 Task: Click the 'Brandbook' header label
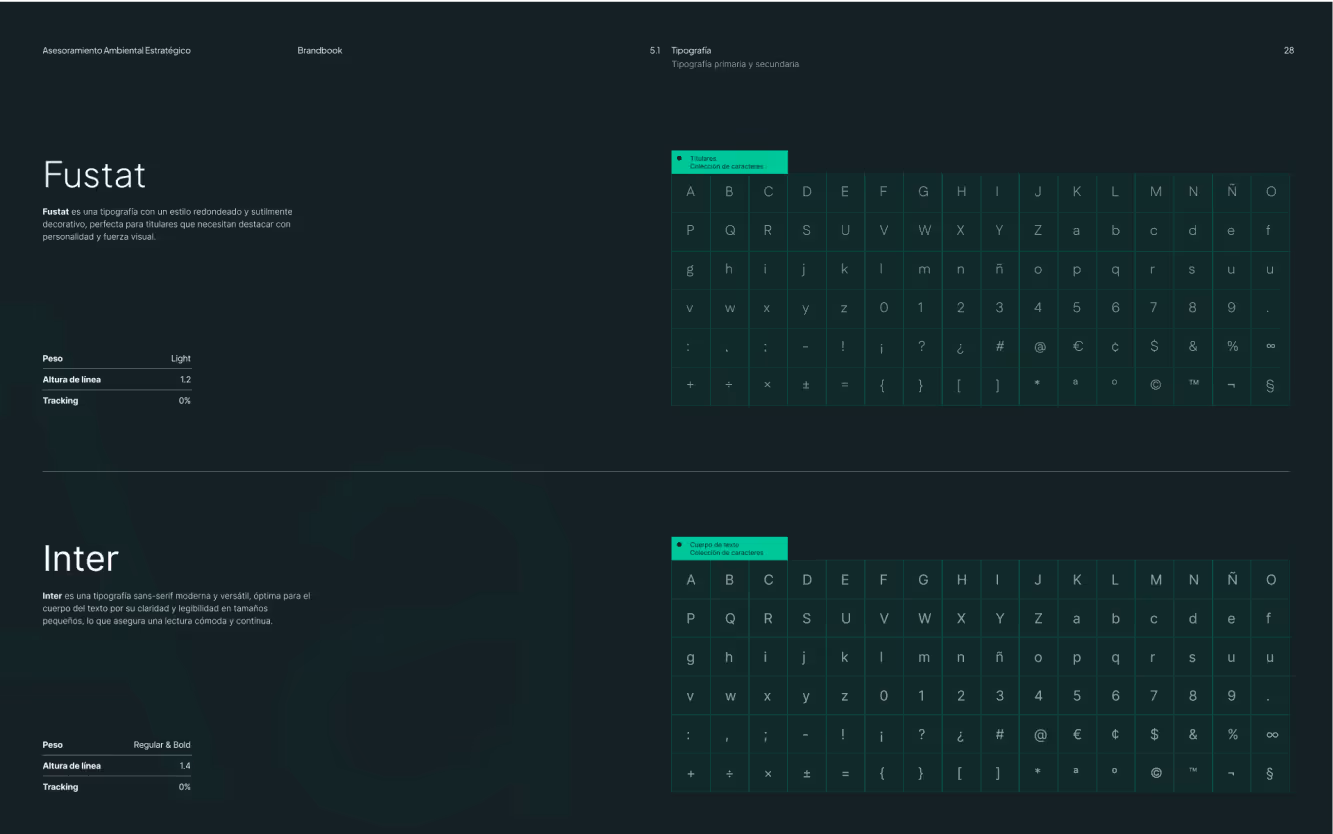[x=320, y=51]
